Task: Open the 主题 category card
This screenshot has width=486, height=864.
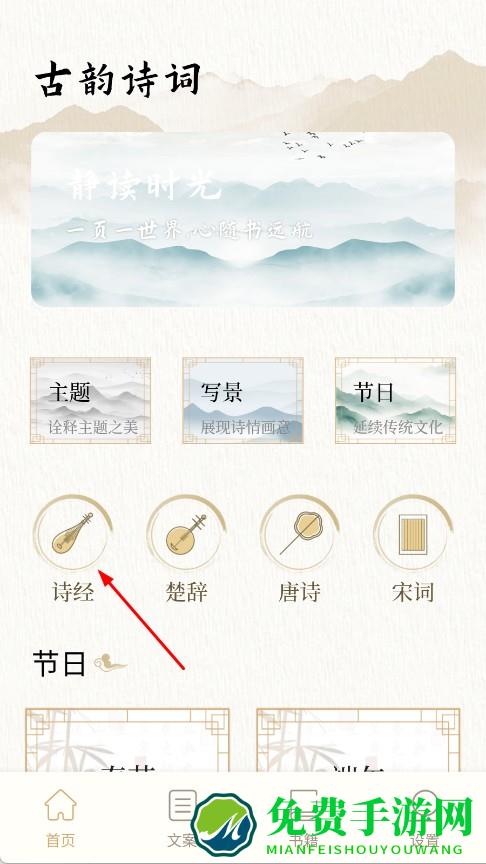Action: coord(90,401)
